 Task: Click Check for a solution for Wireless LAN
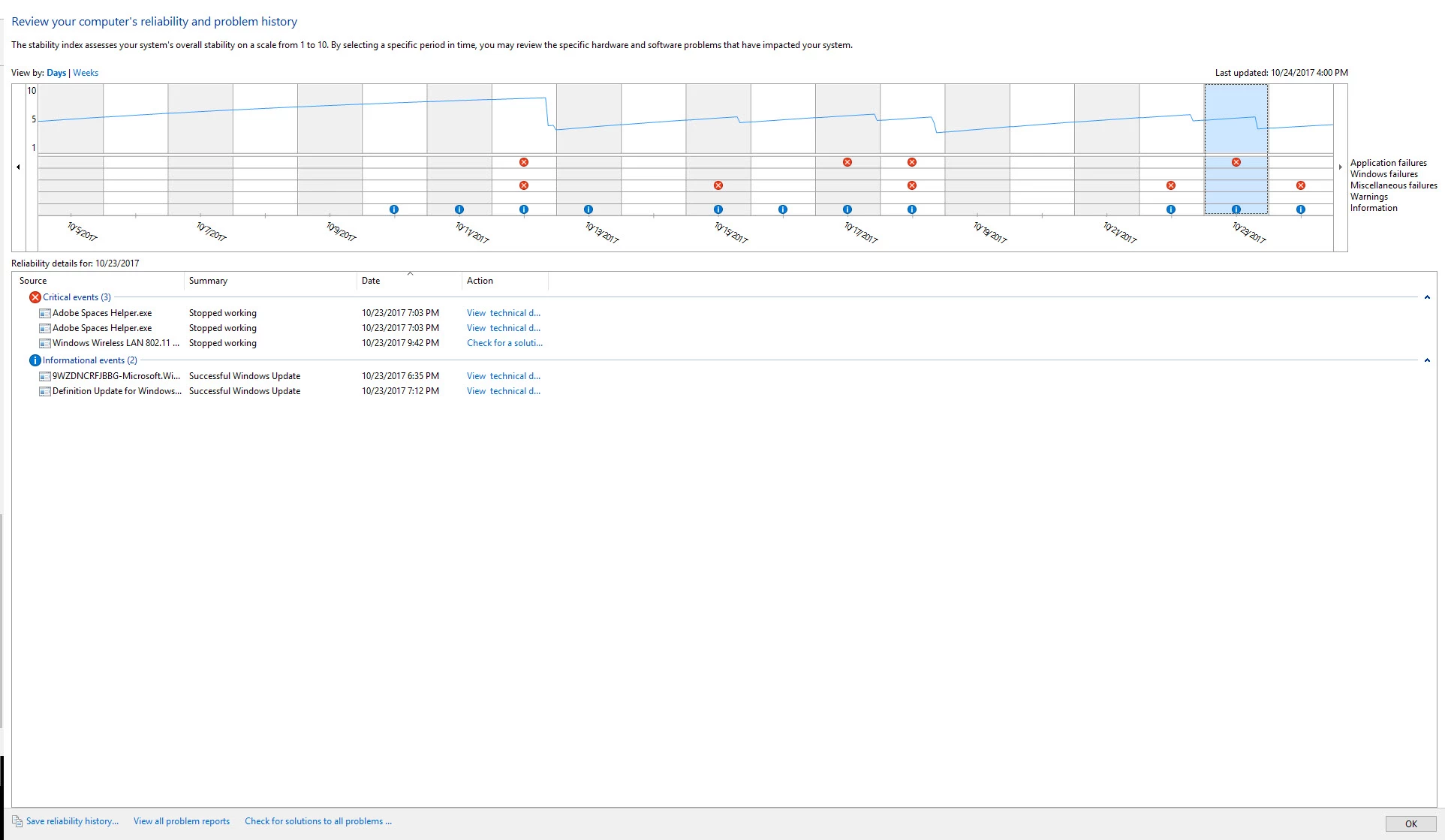pyautogui.click(x=504, y=343)
